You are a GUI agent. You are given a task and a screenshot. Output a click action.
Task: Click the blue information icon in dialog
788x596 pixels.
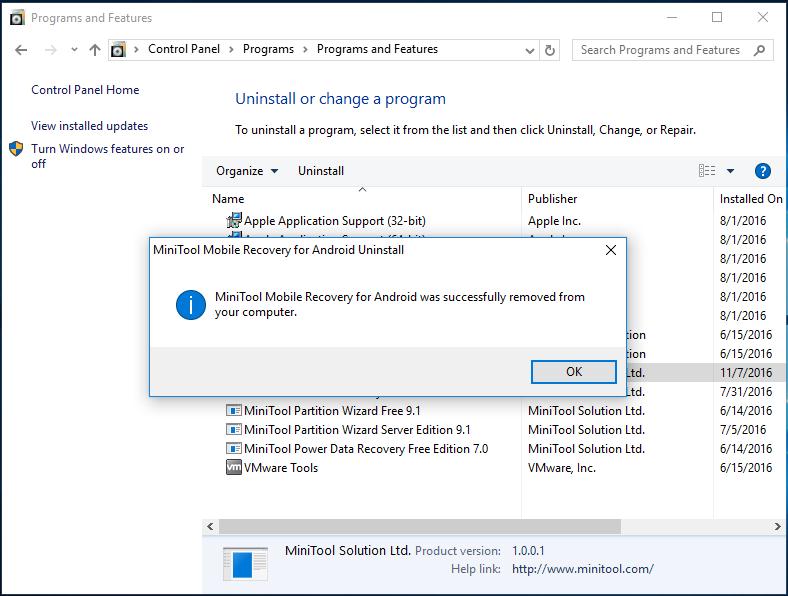click(x=191, y=305)
